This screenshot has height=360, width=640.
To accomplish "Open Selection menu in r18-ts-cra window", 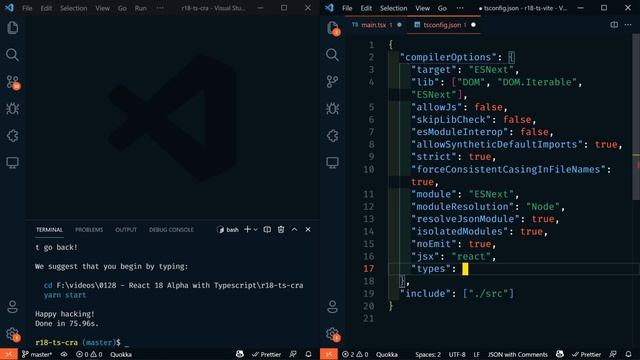I will tap(73, 8).
